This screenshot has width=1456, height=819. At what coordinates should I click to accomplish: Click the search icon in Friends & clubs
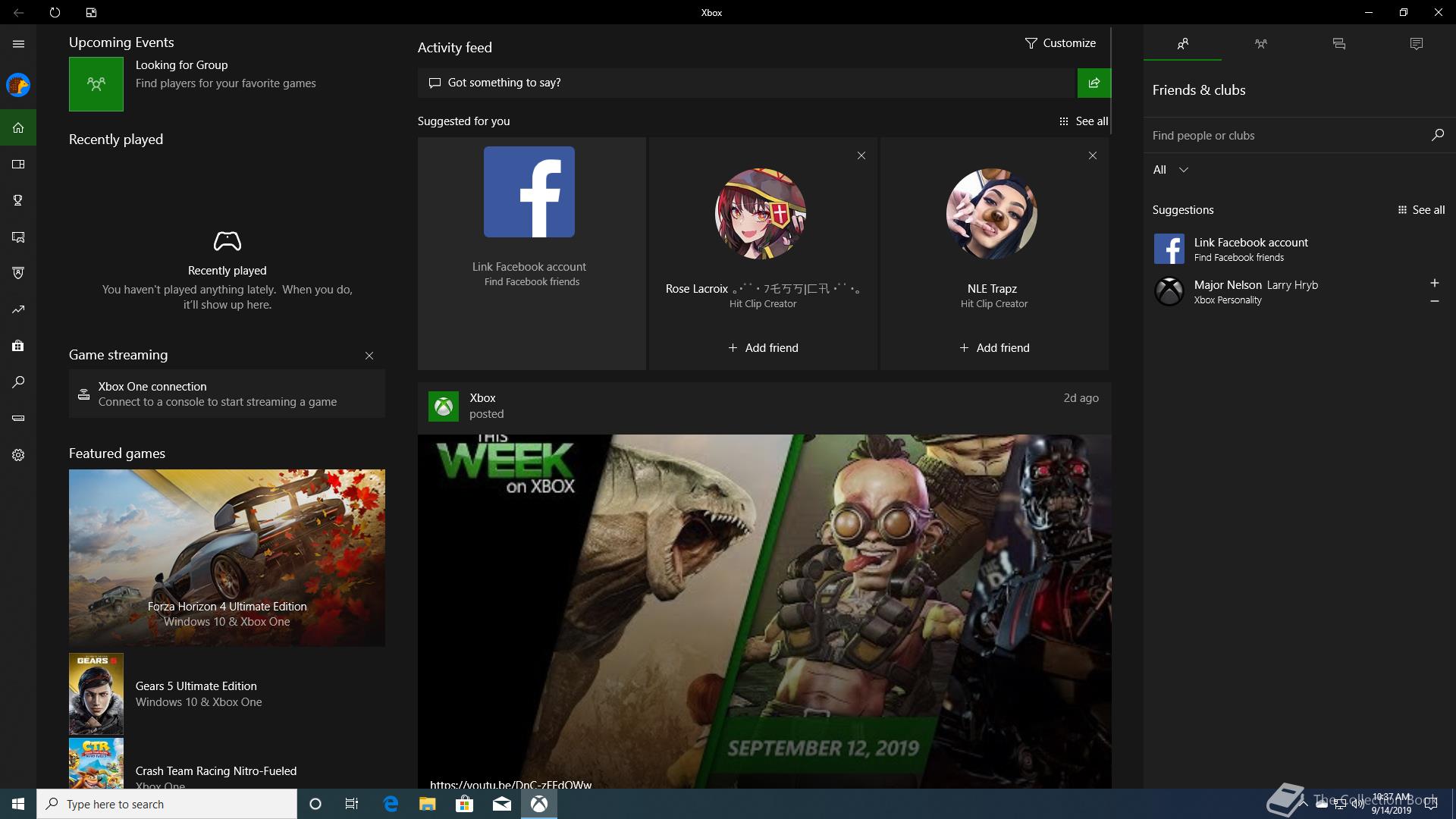coord(1437,135)
